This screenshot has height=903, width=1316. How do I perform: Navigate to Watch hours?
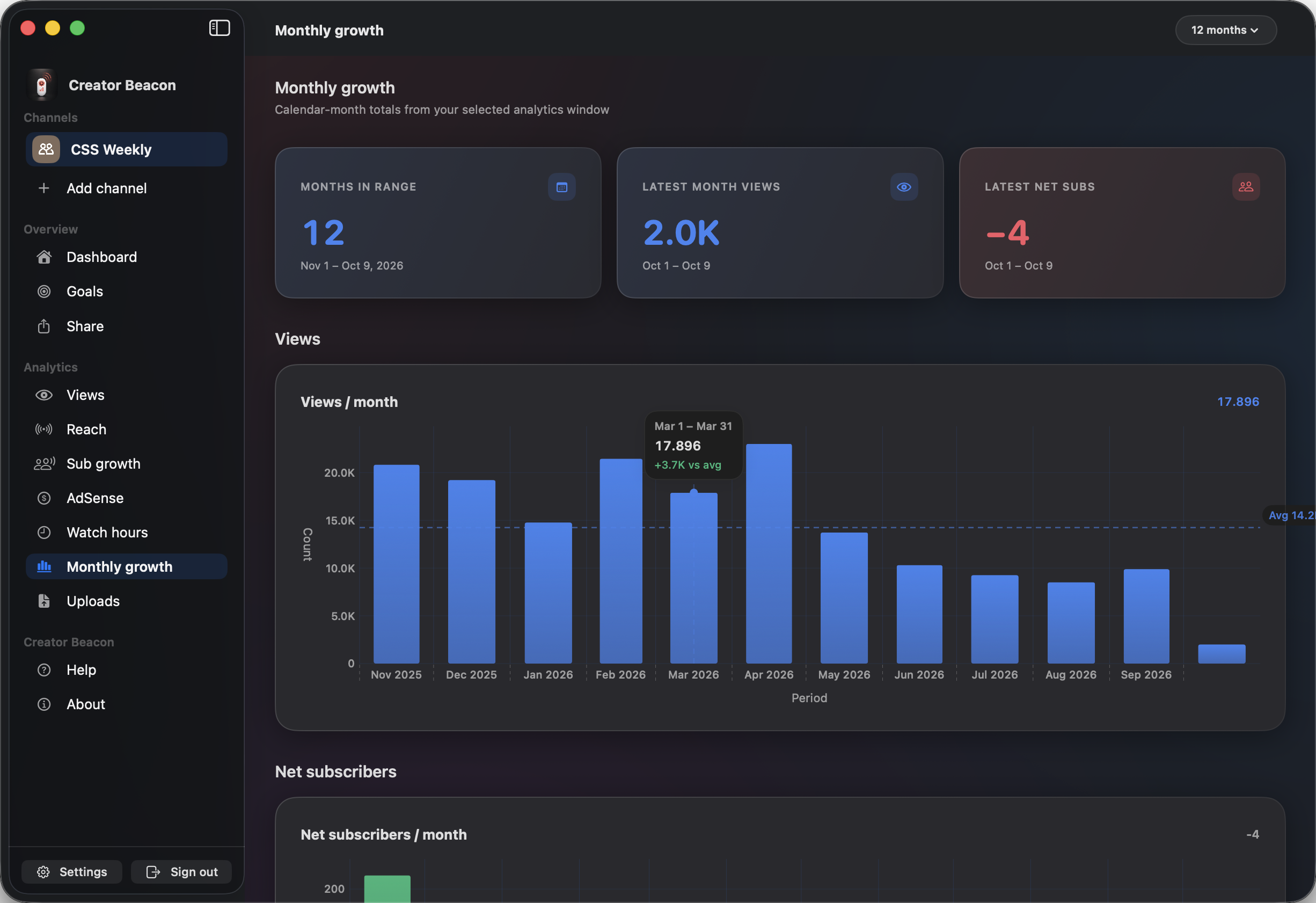pos(126,532)
